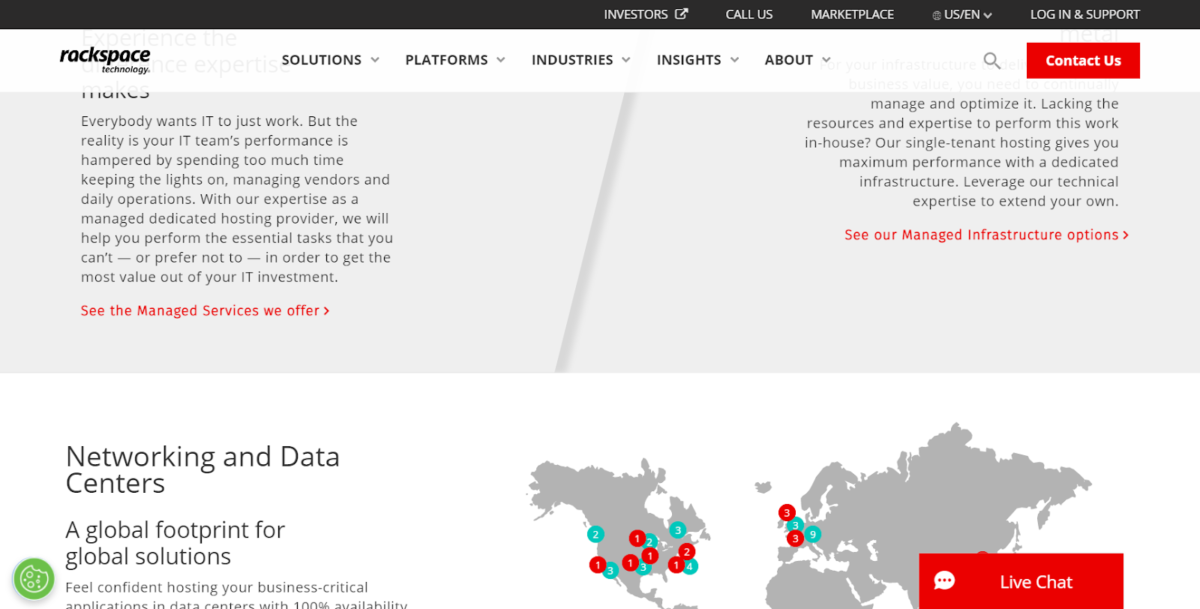Click paragraph starting 'Everybody wants IT to just work'
Viewport: 1200px width, 609px height.
click(237, 199)
